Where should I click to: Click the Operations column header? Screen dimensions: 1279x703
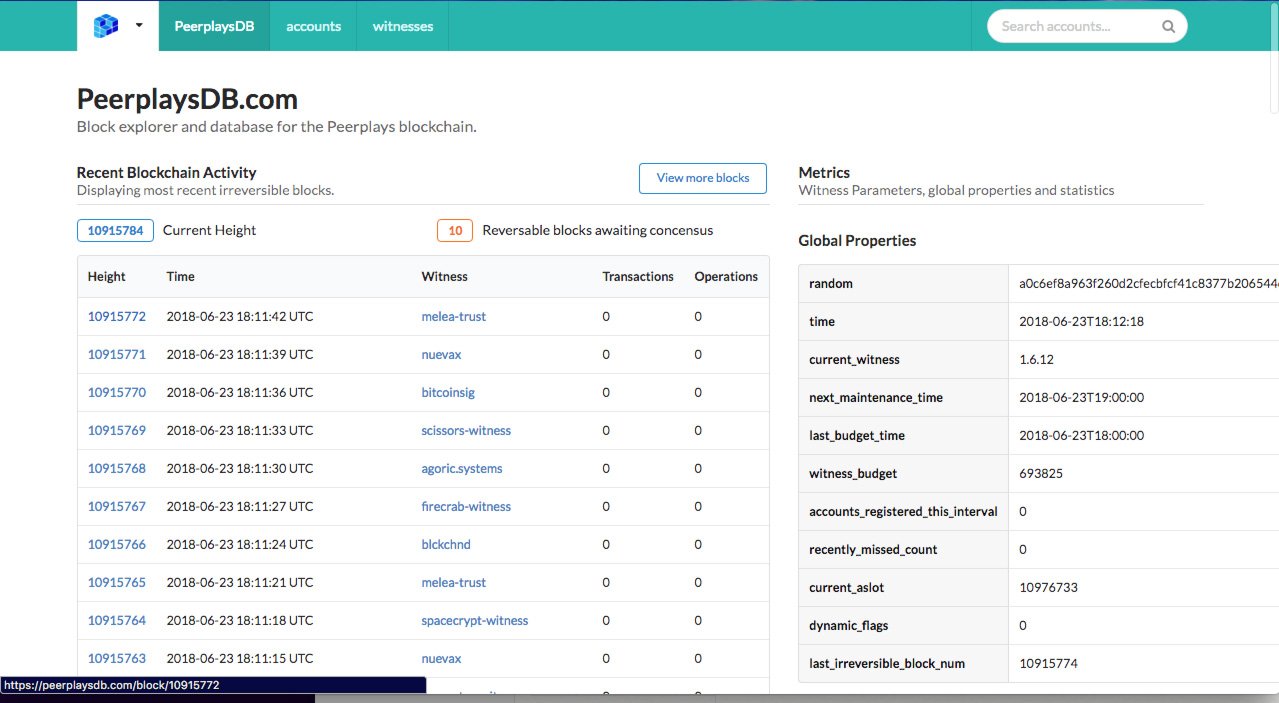(726, 277)
